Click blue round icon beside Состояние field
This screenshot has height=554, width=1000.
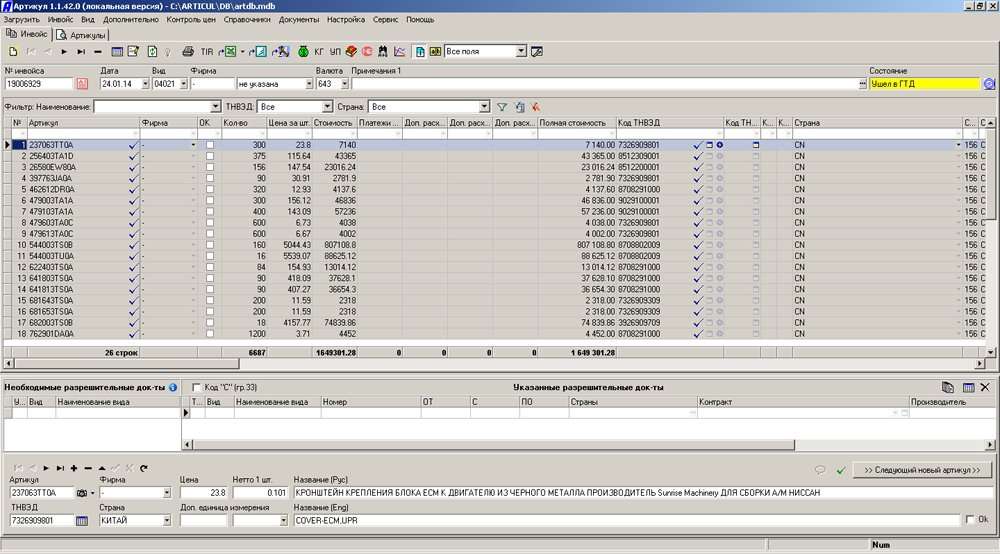click(x=989, y=84)
